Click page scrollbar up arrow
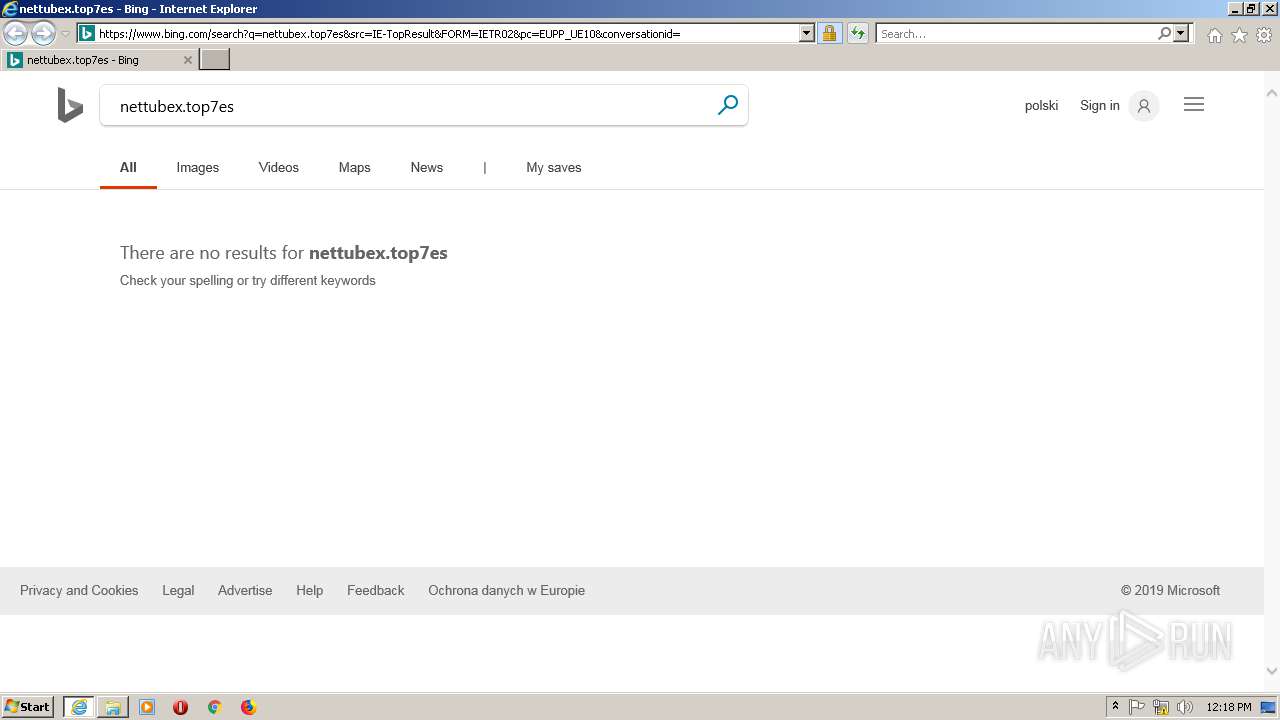 pos(1272,93)
